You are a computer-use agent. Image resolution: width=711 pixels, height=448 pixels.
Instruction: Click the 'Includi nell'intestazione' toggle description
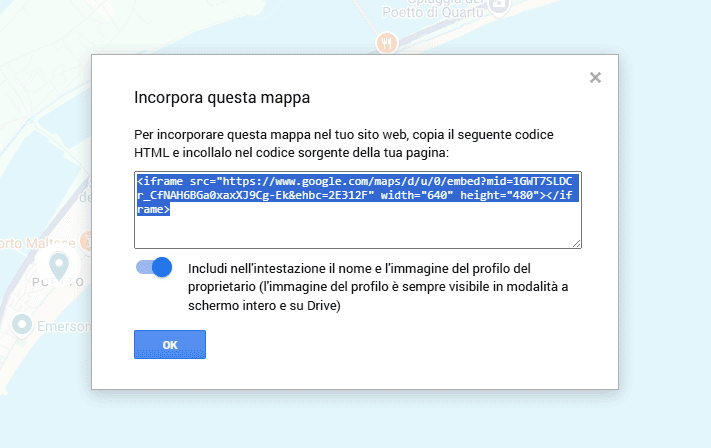coord(378,287)
